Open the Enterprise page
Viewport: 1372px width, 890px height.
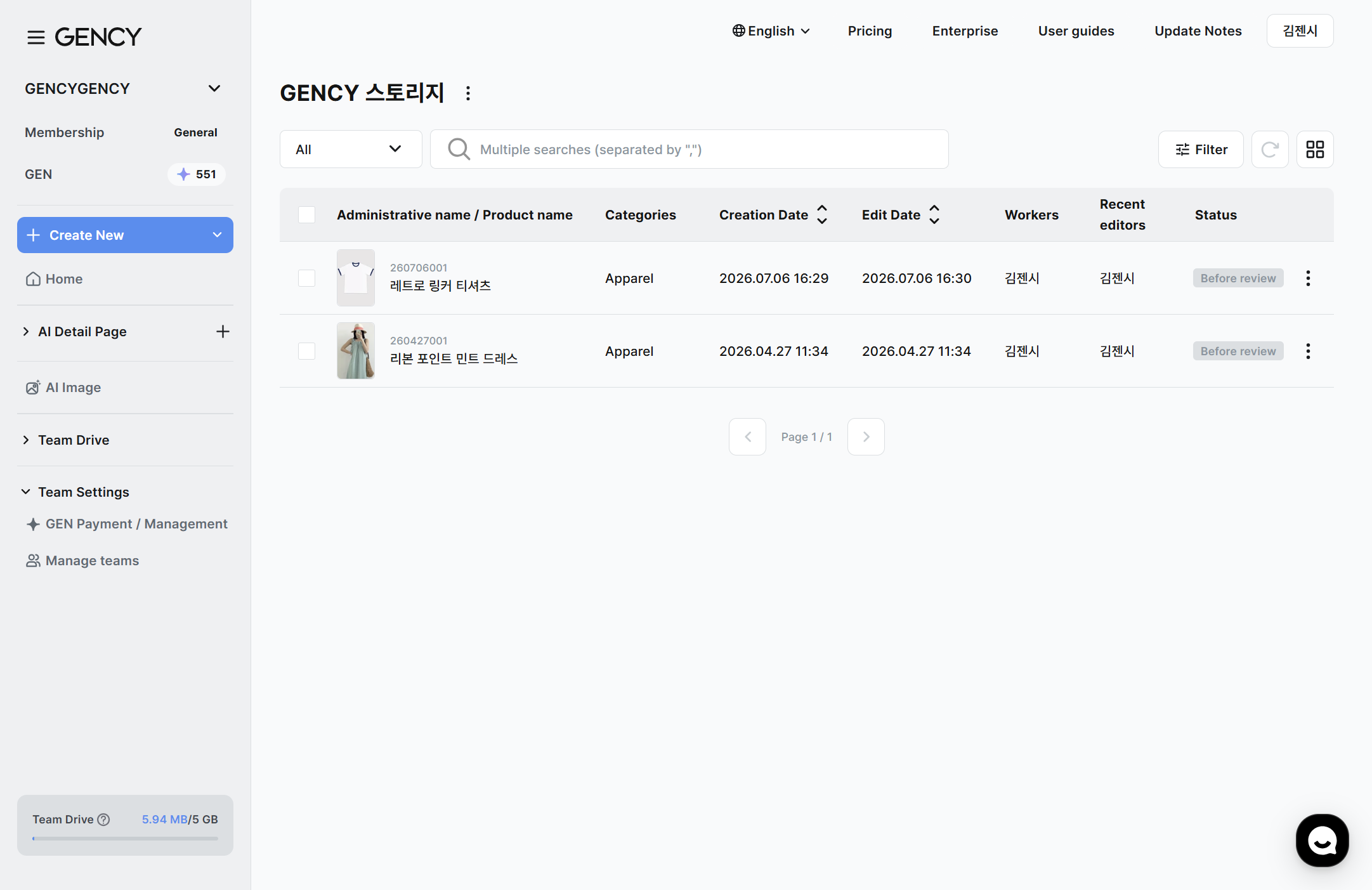(965, 31)
